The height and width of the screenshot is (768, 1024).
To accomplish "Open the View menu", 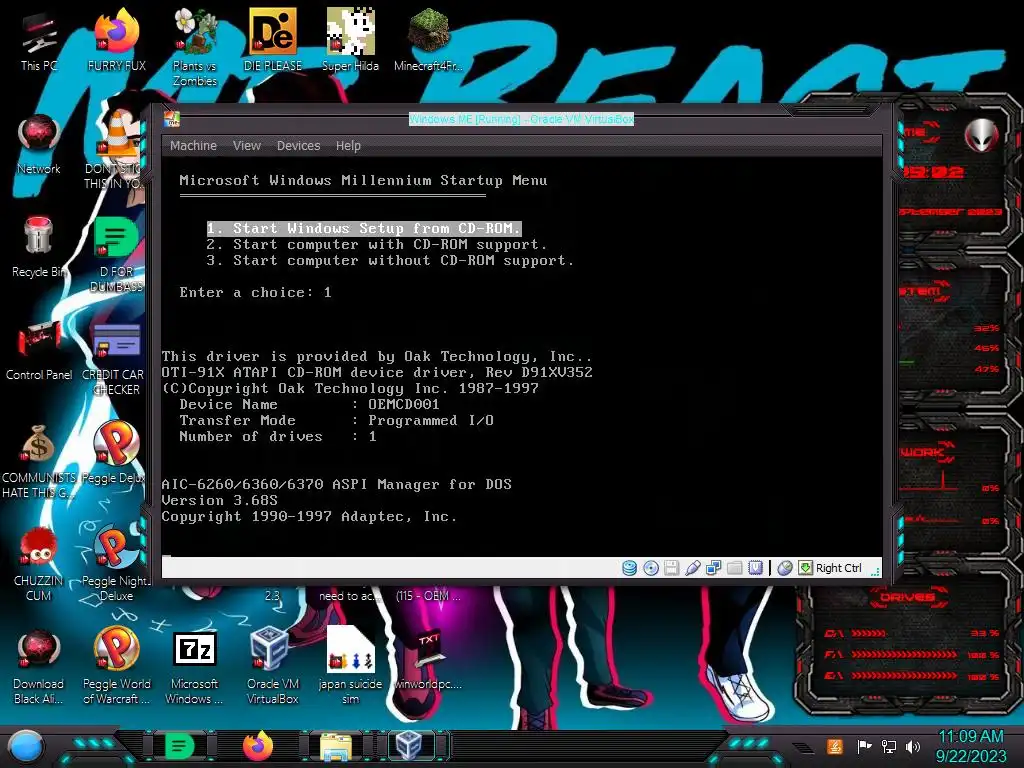I will click(247, 146).
